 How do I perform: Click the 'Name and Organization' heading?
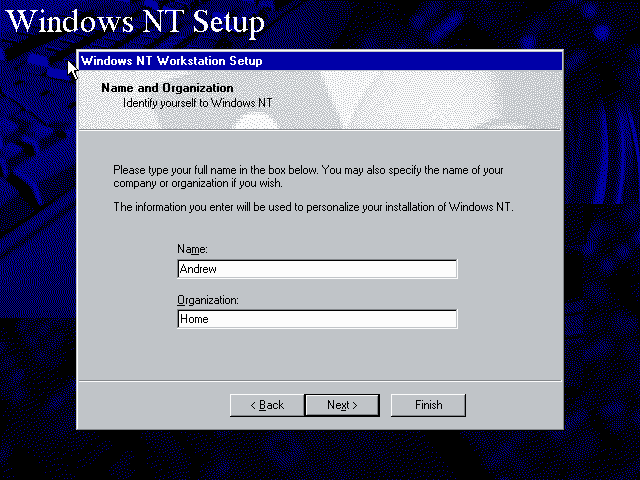coord(167,88)
